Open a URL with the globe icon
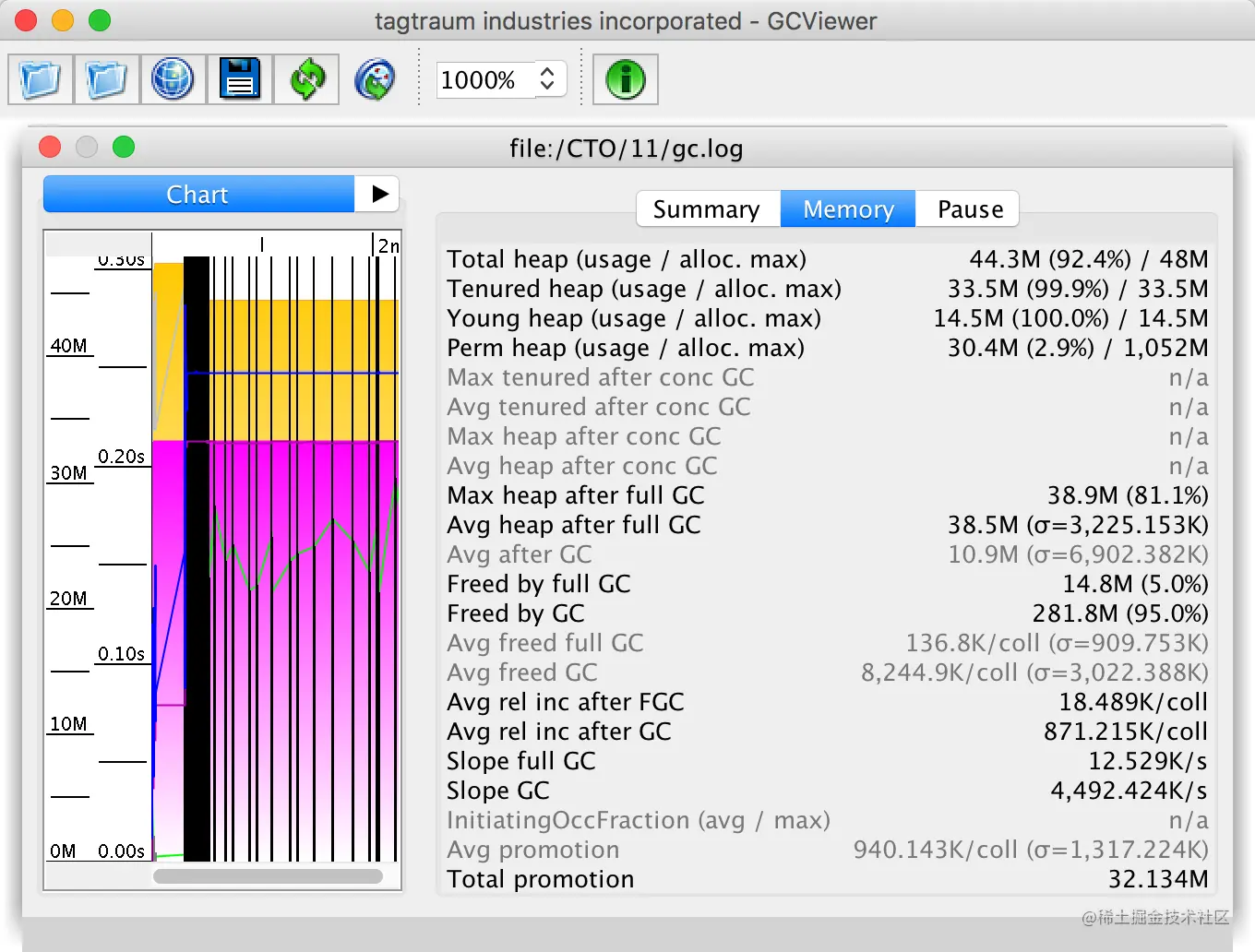Image resolution: width=1255 pixels, height=952 pixels. click(x=173, y=79)
